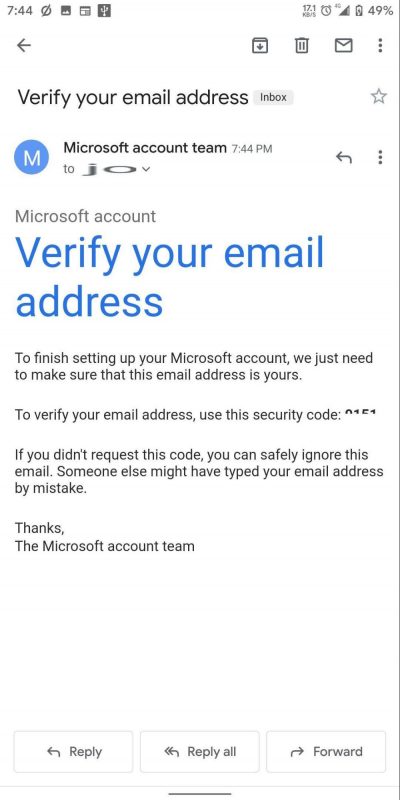
Task: Mark email unread with the envelope icon
Action: coord(343,45)
